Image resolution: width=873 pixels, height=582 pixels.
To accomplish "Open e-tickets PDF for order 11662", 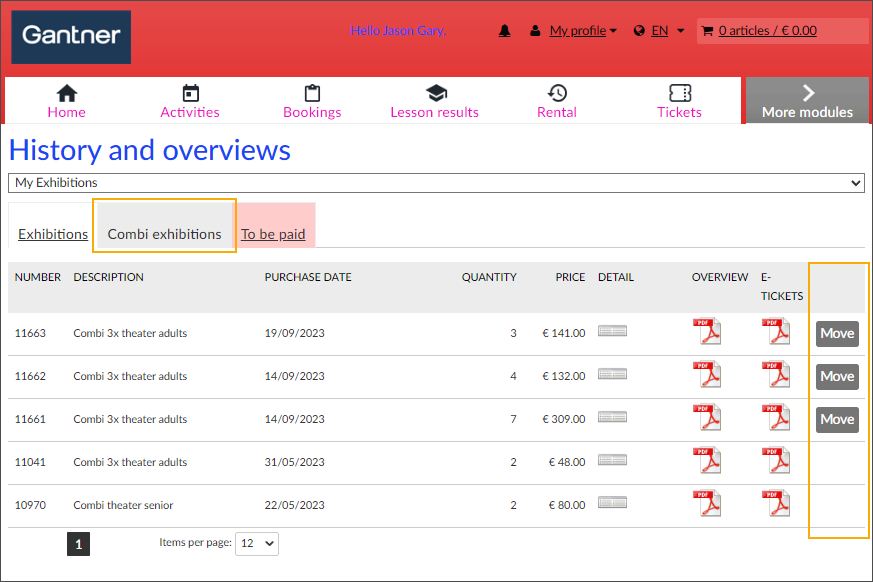I will tap(776, 375).
